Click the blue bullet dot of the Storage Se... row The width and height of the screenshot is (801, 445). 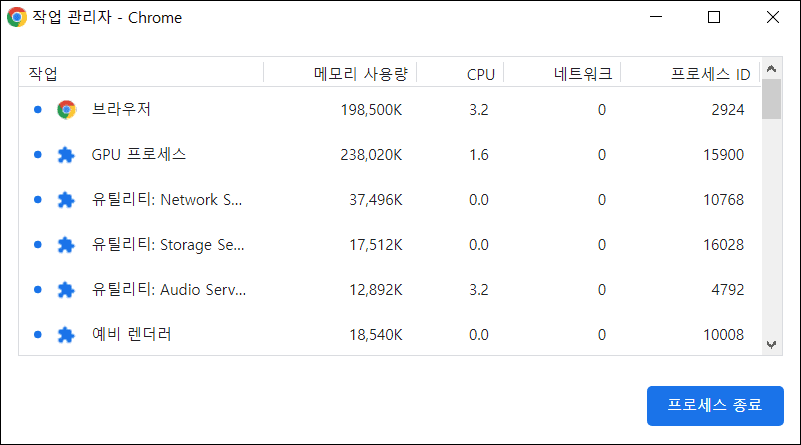(37, 244)
